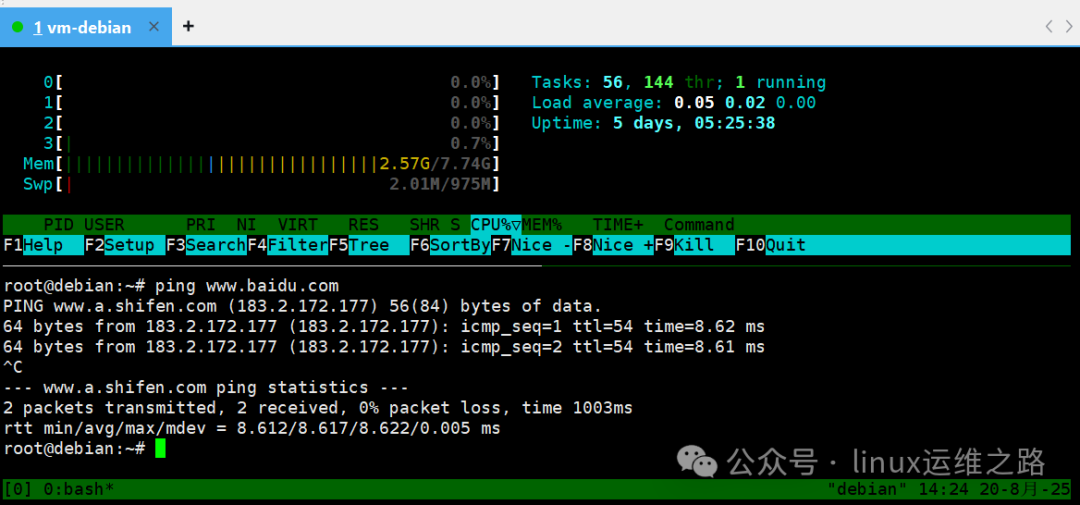Sort by Command column header
The width and height of the screenshot is (1080, 505).
pos(699,225)
